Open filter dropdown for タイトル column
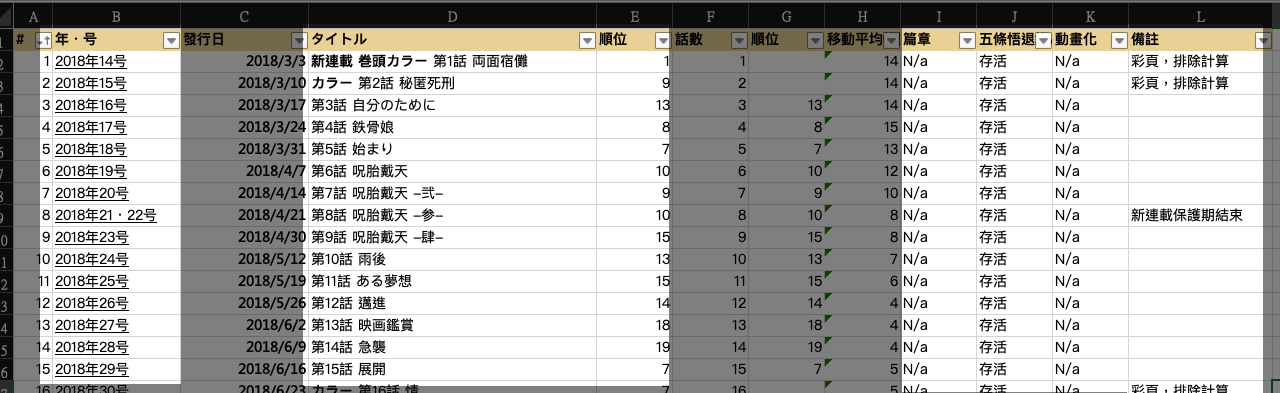 coord(586,40)
